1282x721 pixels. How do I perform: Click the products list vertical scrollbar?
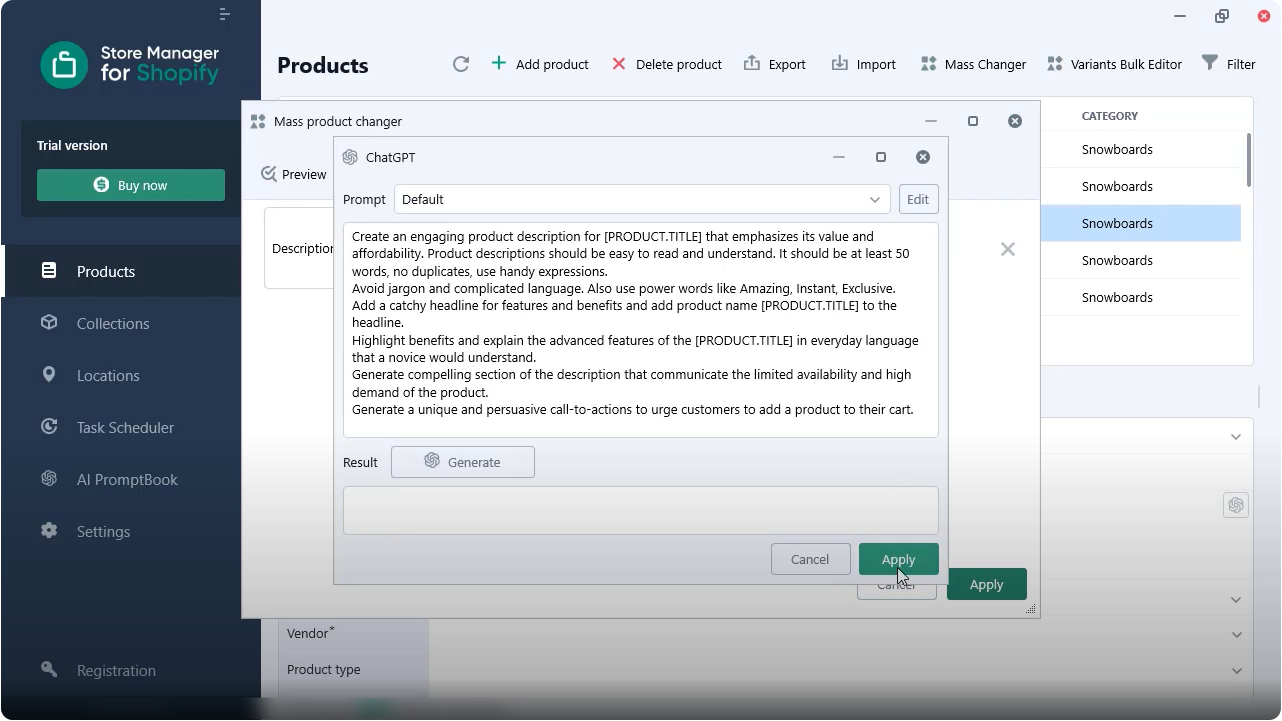click(x=1249, y=159)
